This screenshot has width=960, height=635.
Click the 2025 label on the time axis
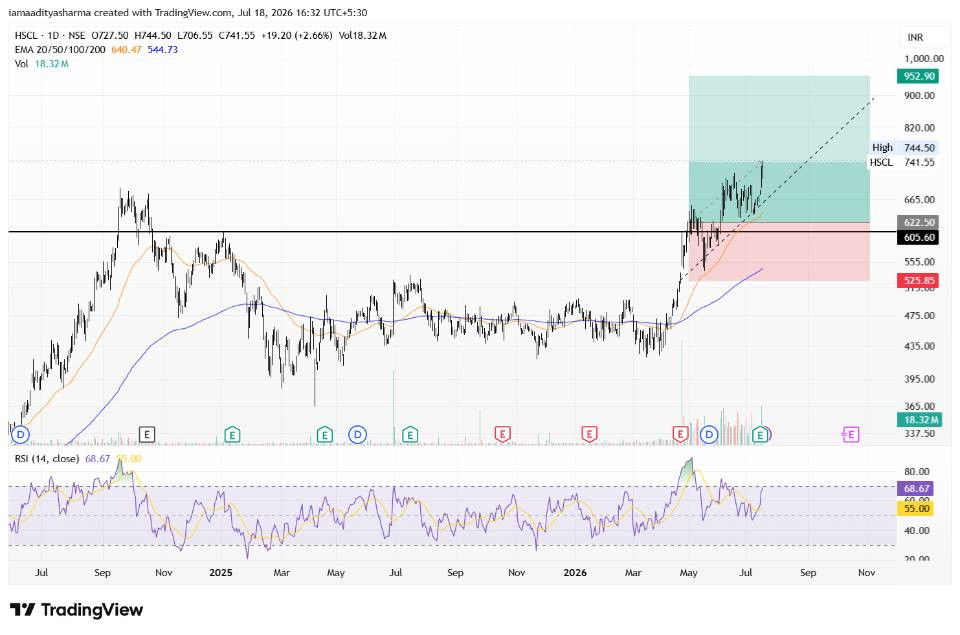point(221,573)
